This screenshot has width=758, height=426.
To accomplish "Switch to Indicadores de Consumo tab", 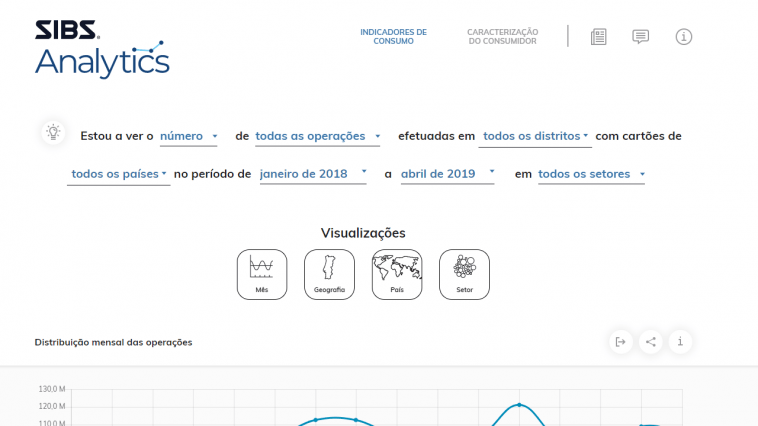I will [x=393, y=36].
